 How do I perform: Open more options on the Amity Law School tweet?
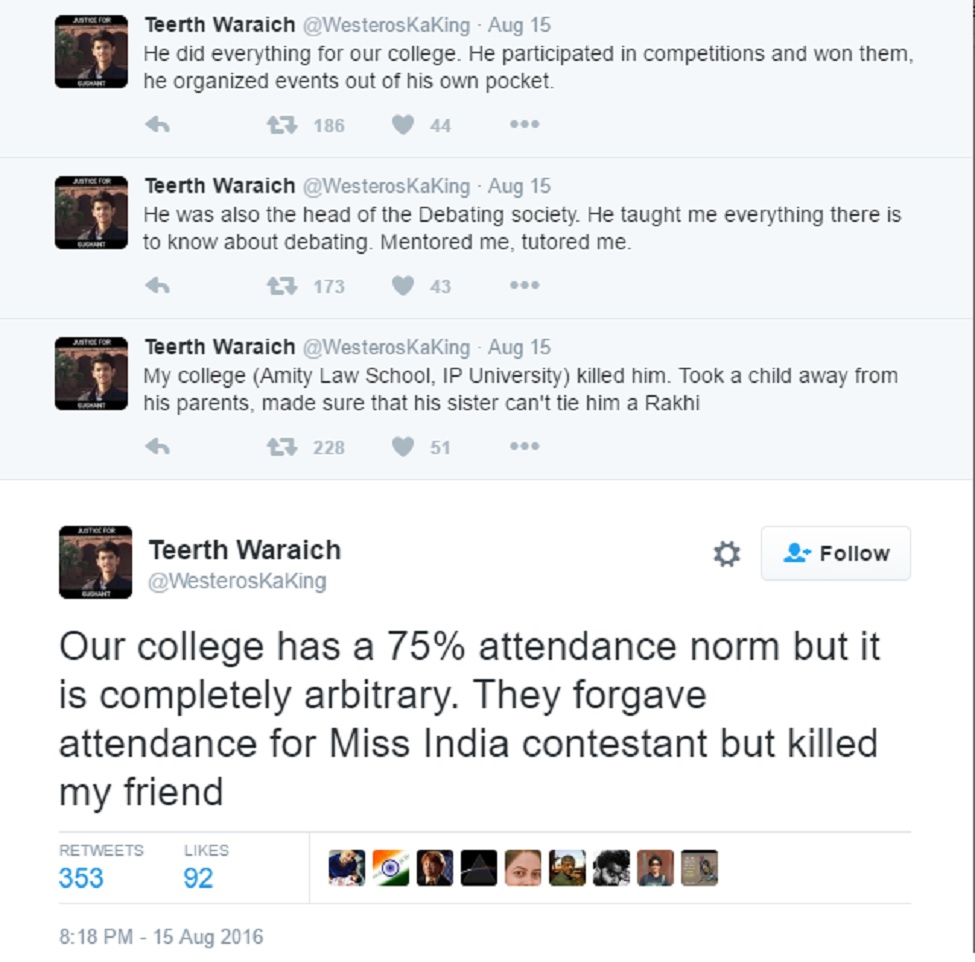(x=524, y=446)
